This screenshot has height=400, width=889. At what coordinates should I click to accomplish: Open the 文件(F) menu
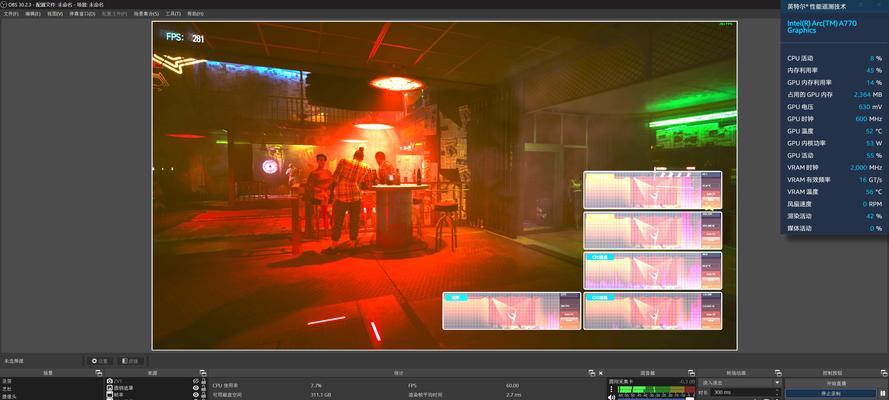[11, 14]
